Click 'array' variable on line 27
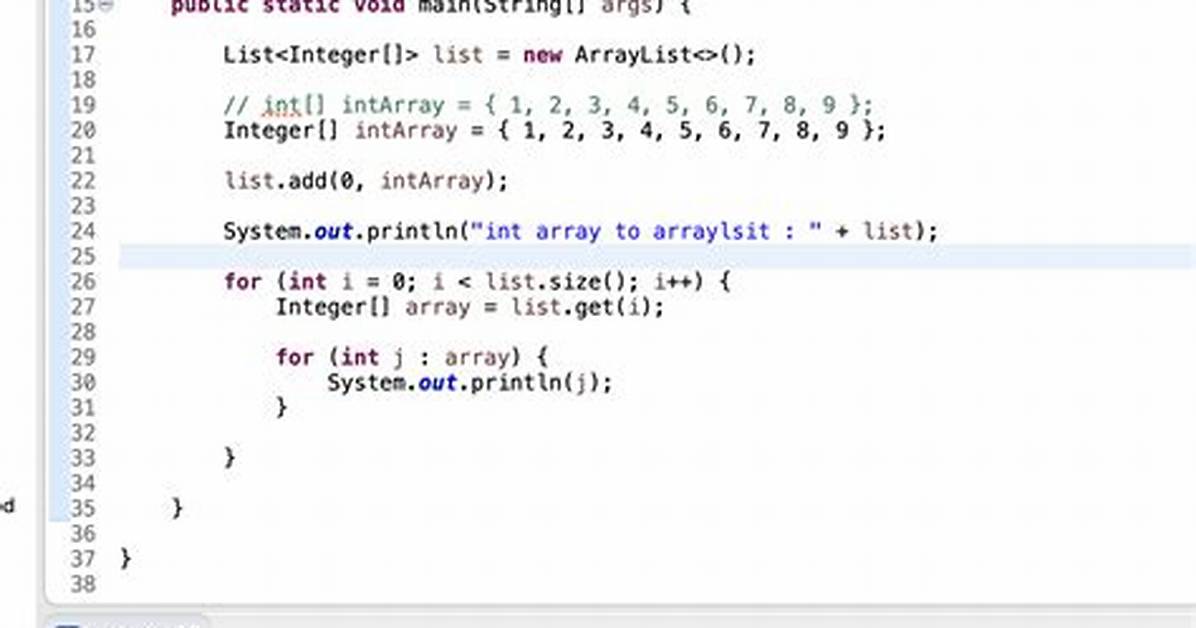1196x628 pixels. (438, 307)
